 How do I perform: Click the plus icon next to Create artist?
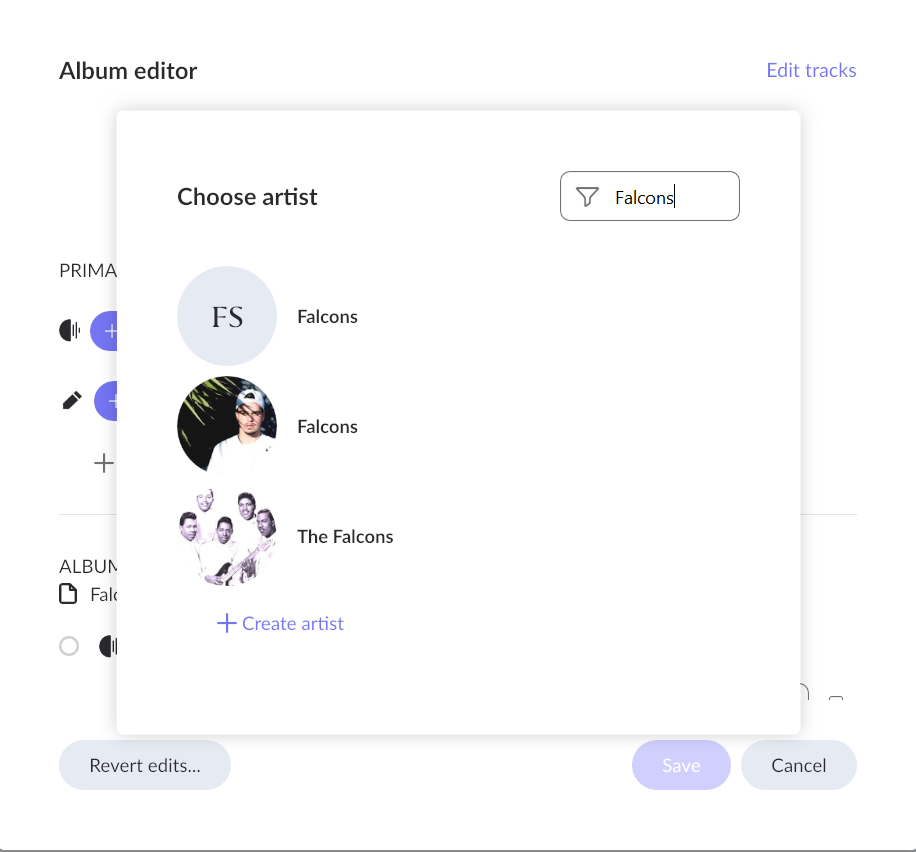(x=227, y=623)
